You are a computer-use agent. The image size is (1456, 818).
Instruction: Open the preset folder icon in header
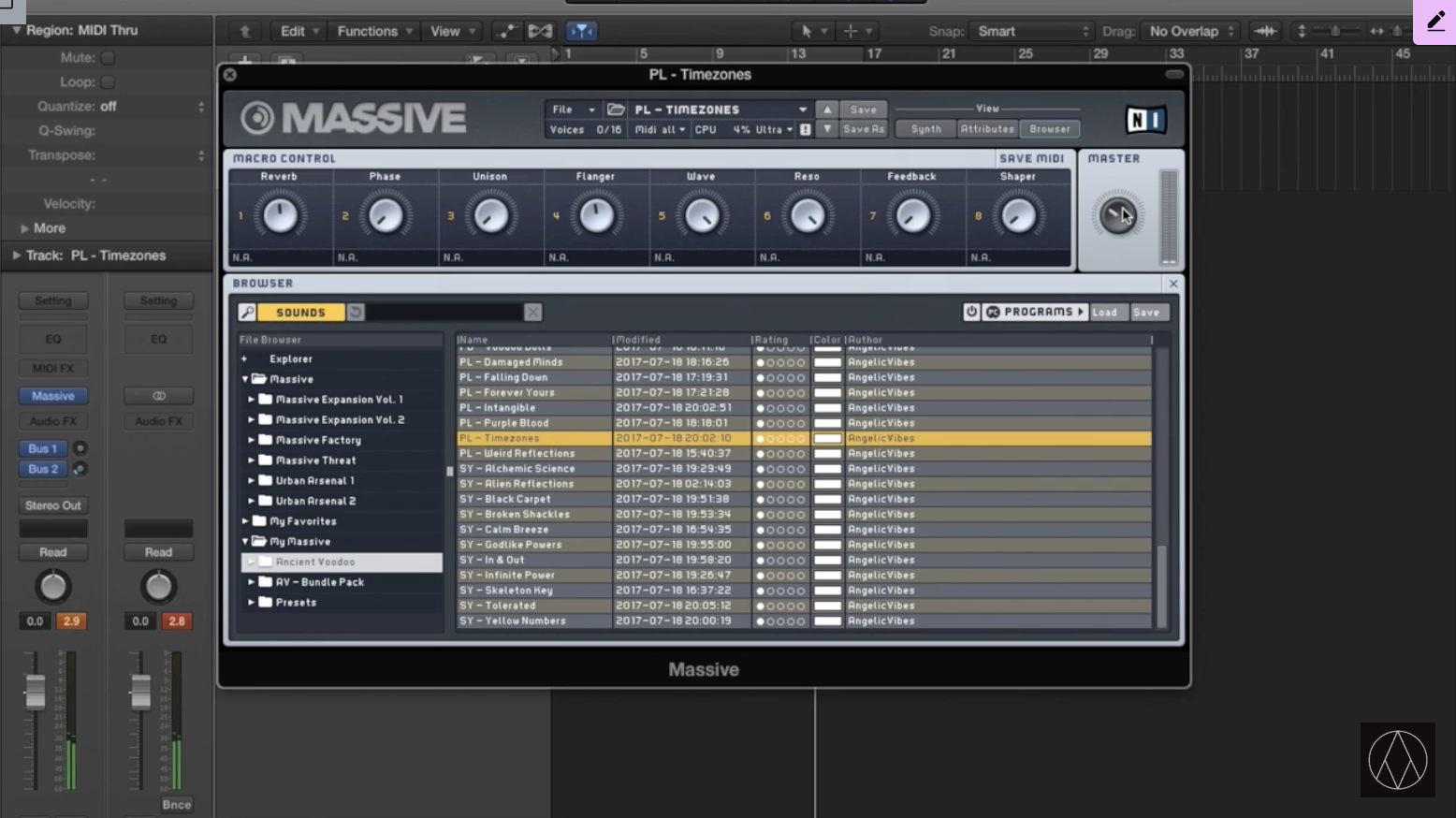pos(616,110)
